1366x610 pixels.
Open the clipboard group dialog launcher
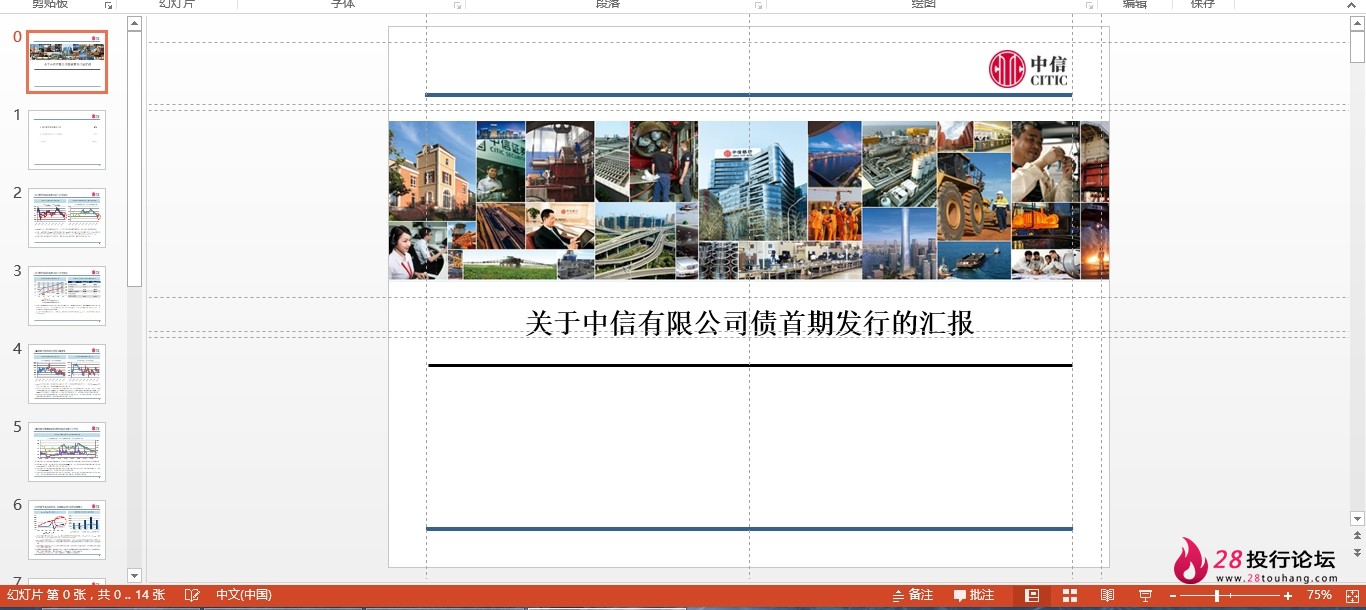point(108,5)
